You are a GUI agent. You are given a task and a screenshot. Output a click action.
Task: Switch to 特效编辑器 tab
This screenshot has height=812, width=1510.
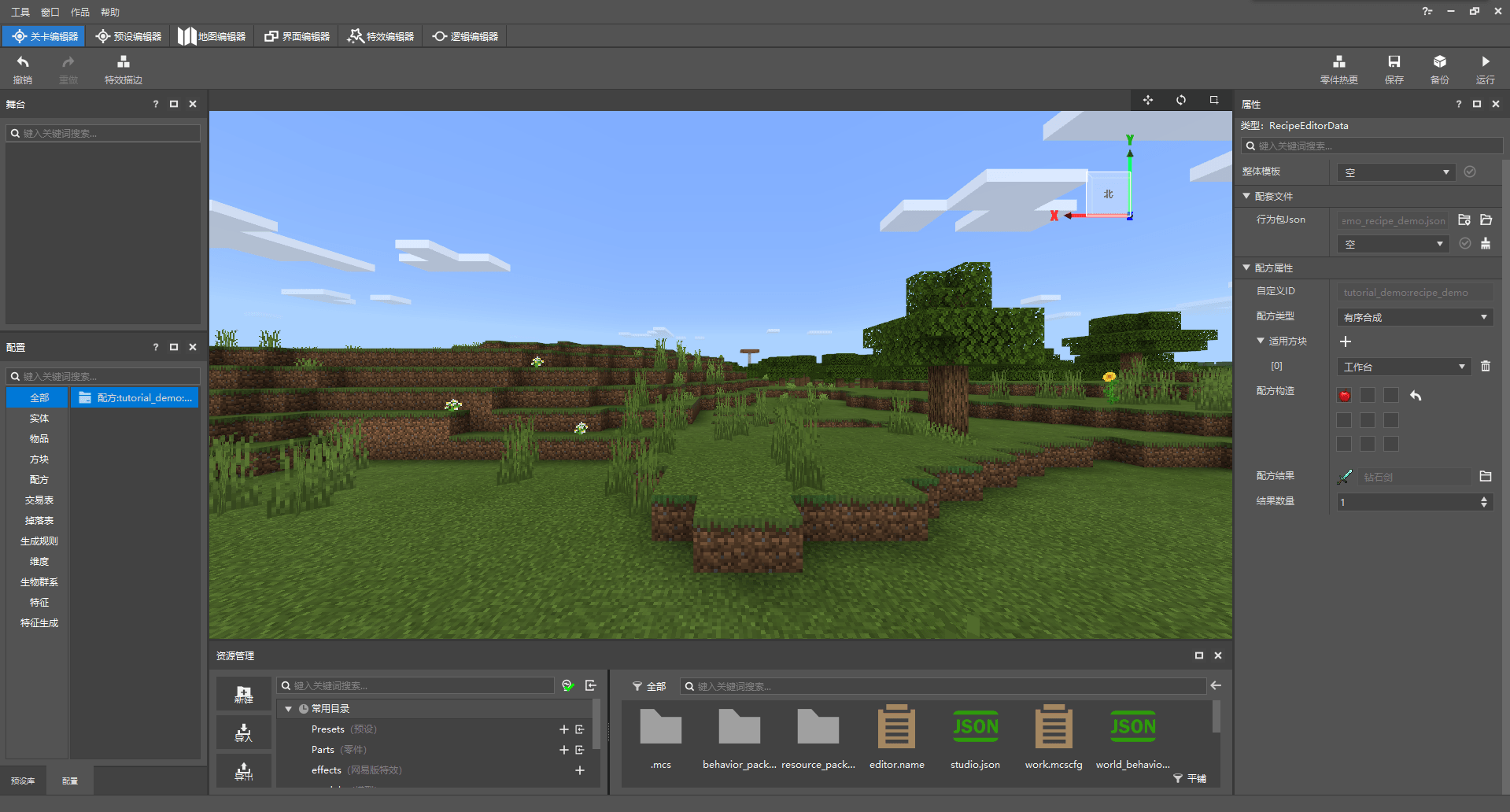click(381, 36)
